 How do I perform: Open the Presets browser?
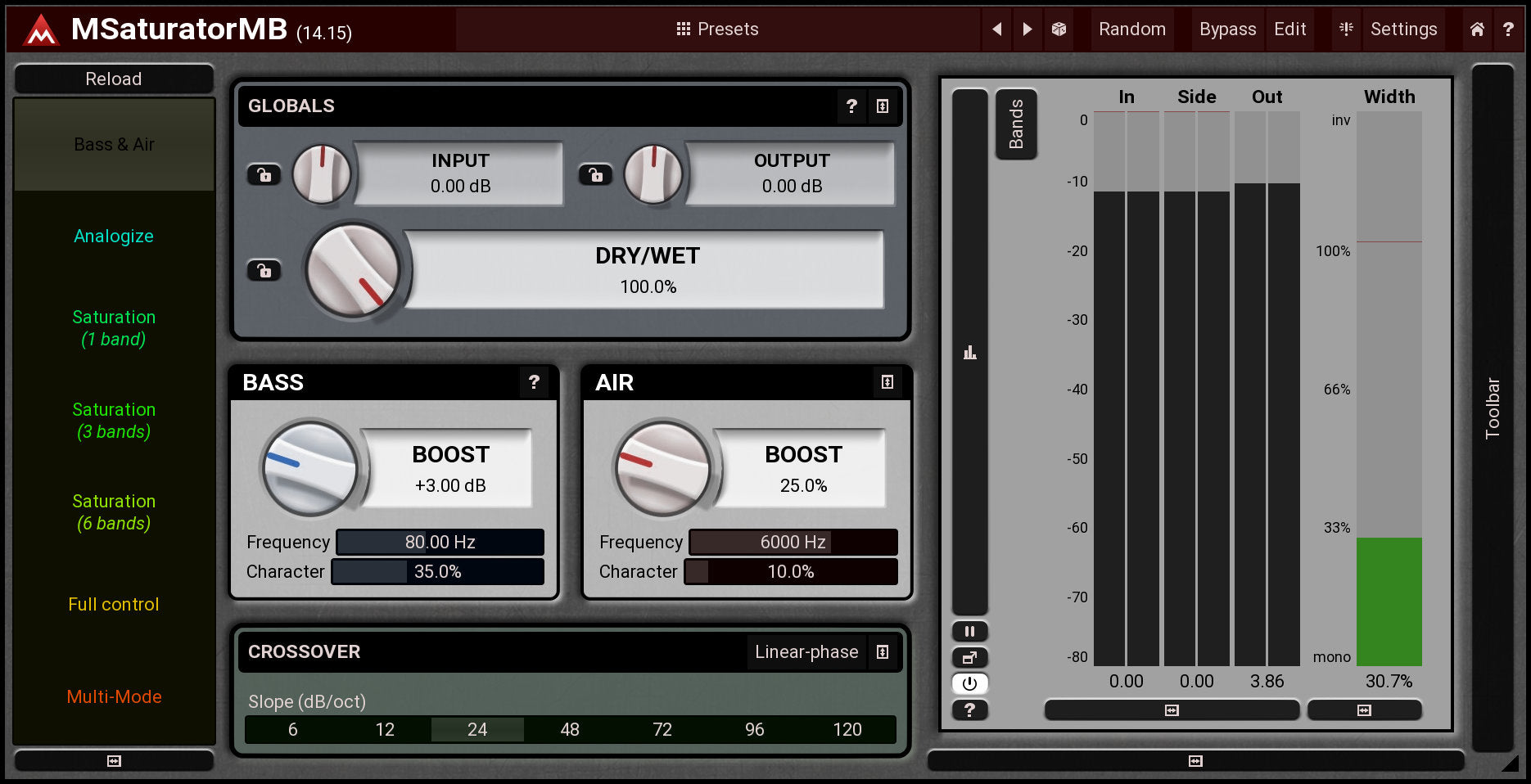pyautogui.click(x=717, y=29)
